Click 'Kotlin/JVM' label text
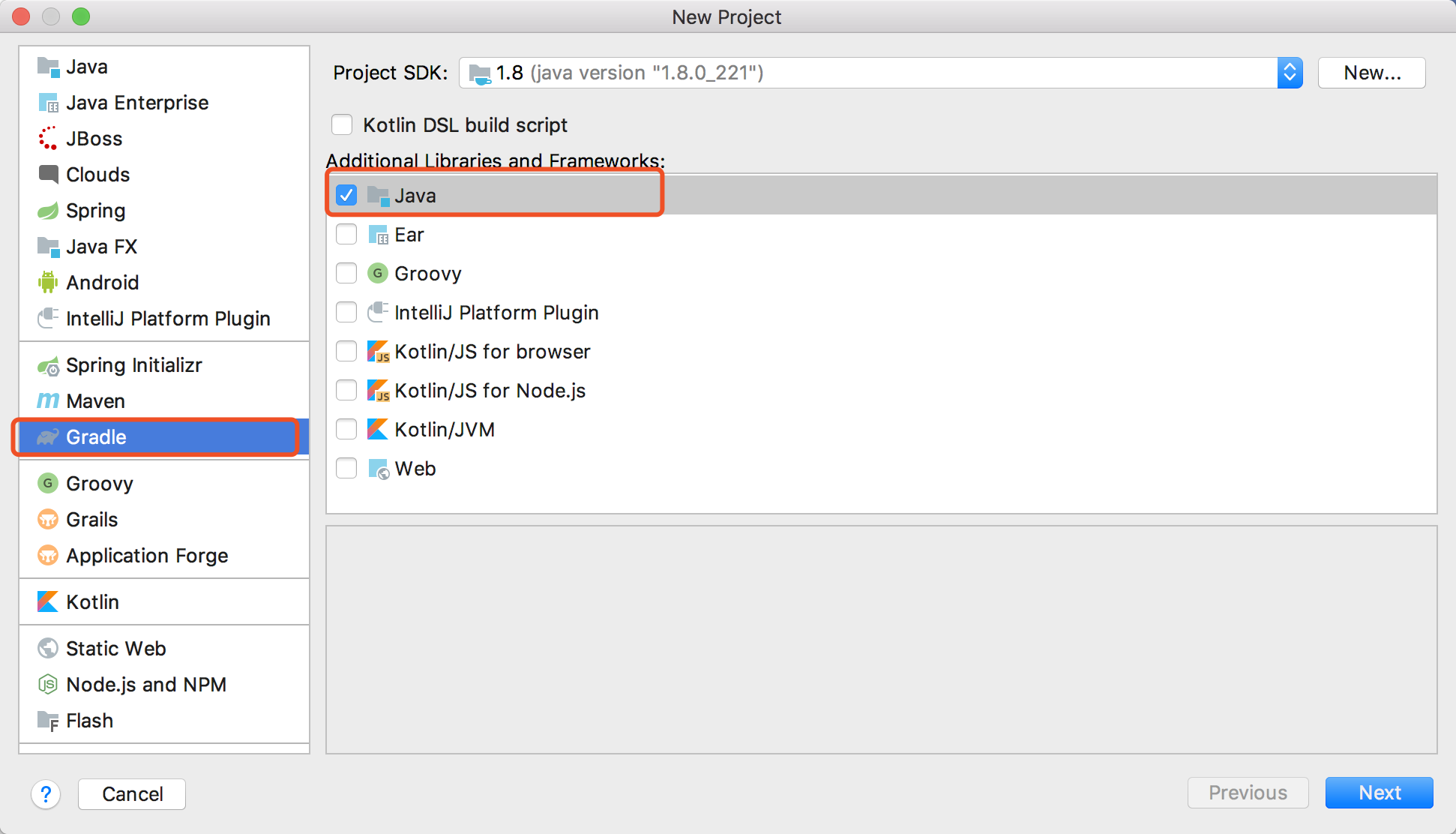Viewport: 1456px width, 834px height. (445, 430)
